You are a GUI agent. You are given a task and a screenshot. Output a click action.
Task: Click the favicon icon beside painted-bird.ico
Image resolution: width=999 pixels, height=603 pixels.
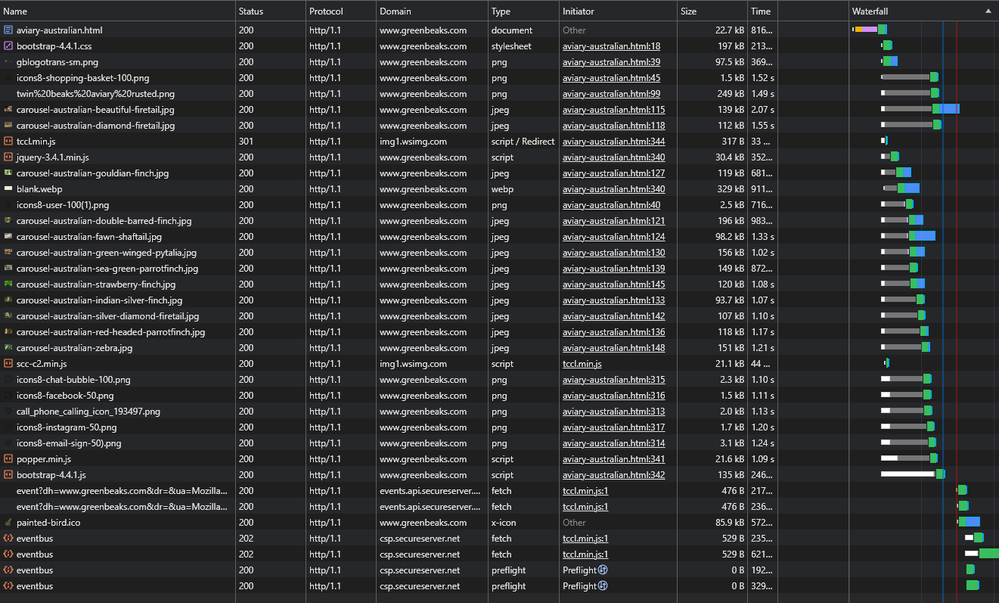pyautogui.click(x=8, y=522)
